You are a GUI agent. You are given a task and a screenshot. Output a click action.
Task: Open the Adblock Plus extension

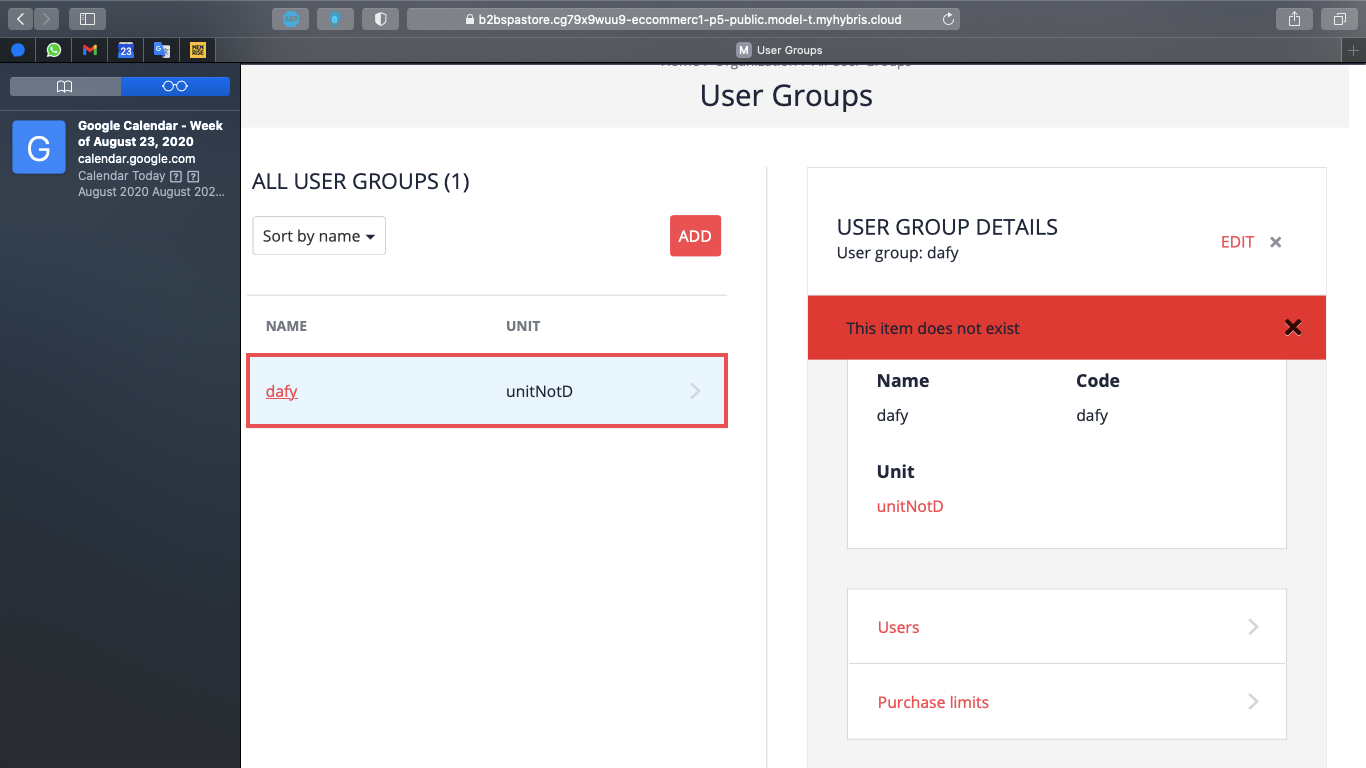click(x=290, y=19)
